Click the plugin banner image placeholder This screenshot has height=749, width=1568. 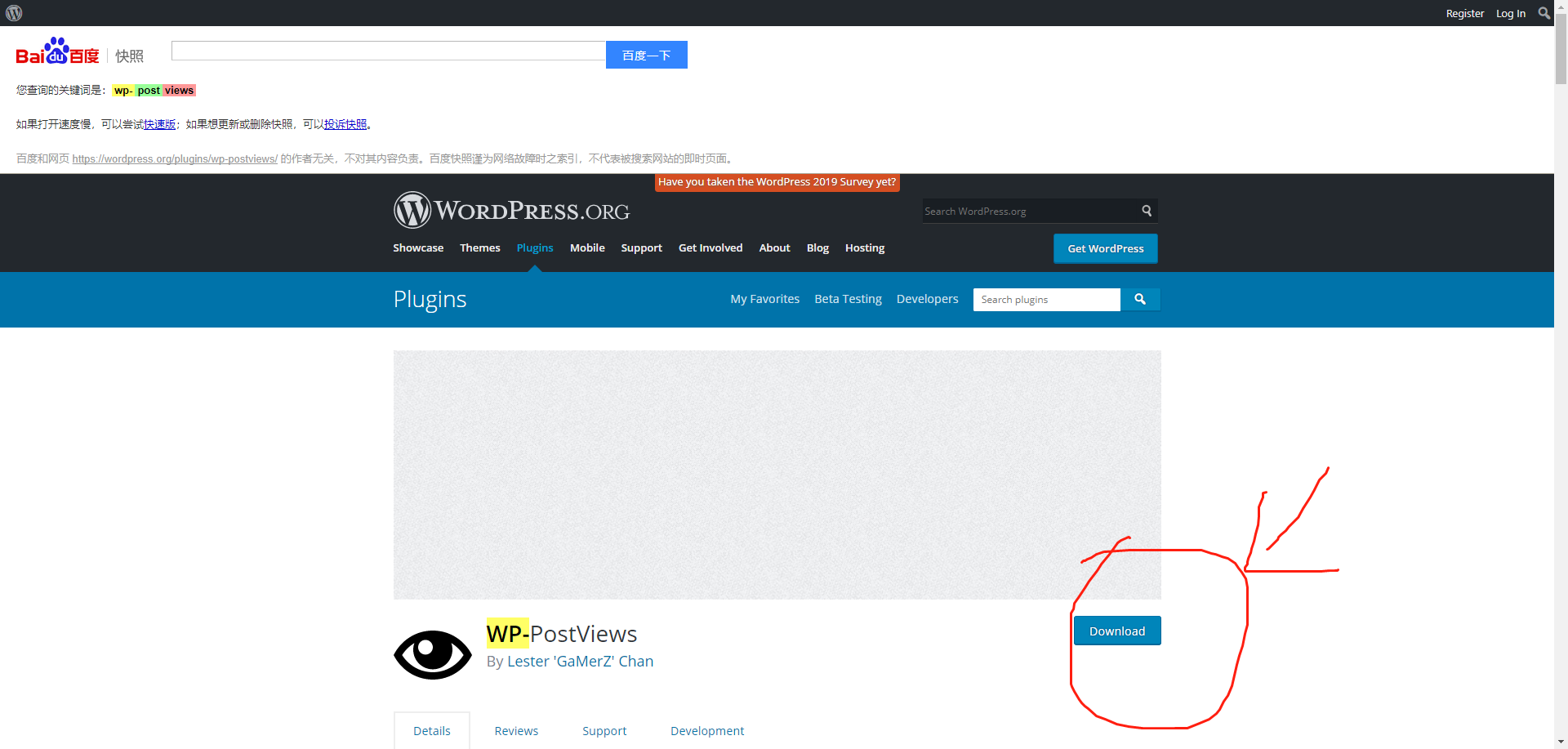click(777, 475)
